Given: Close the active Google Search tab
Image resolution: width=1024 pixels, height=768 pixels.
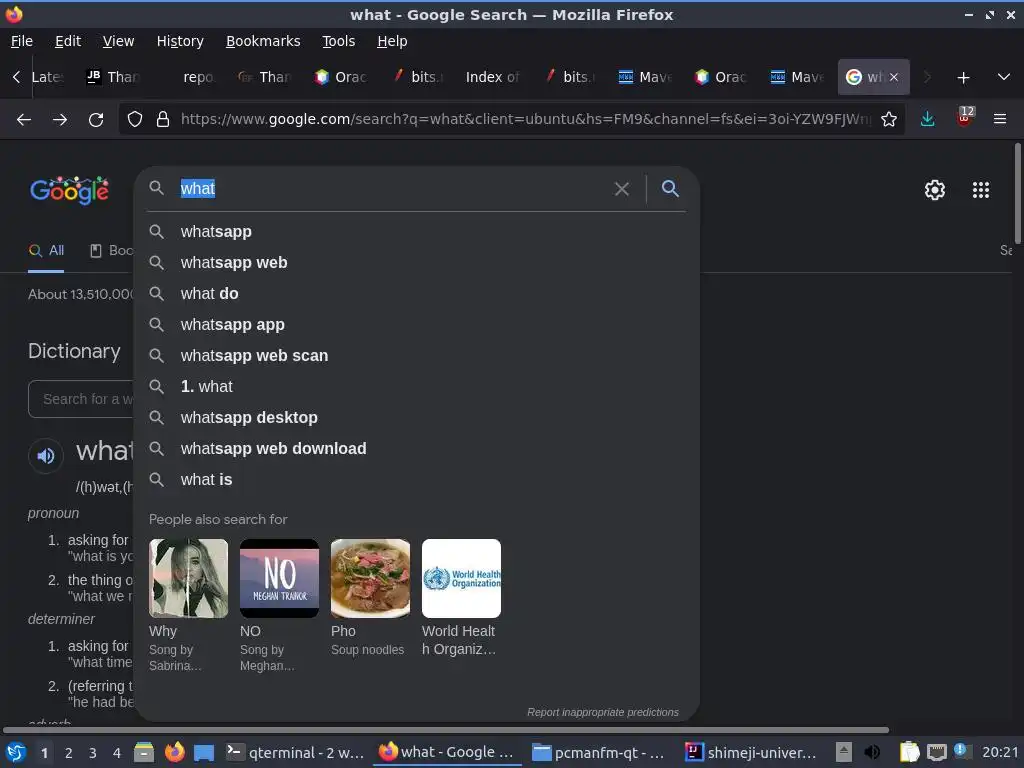Looking at the screenshot, I should click(x=894, y=77).
